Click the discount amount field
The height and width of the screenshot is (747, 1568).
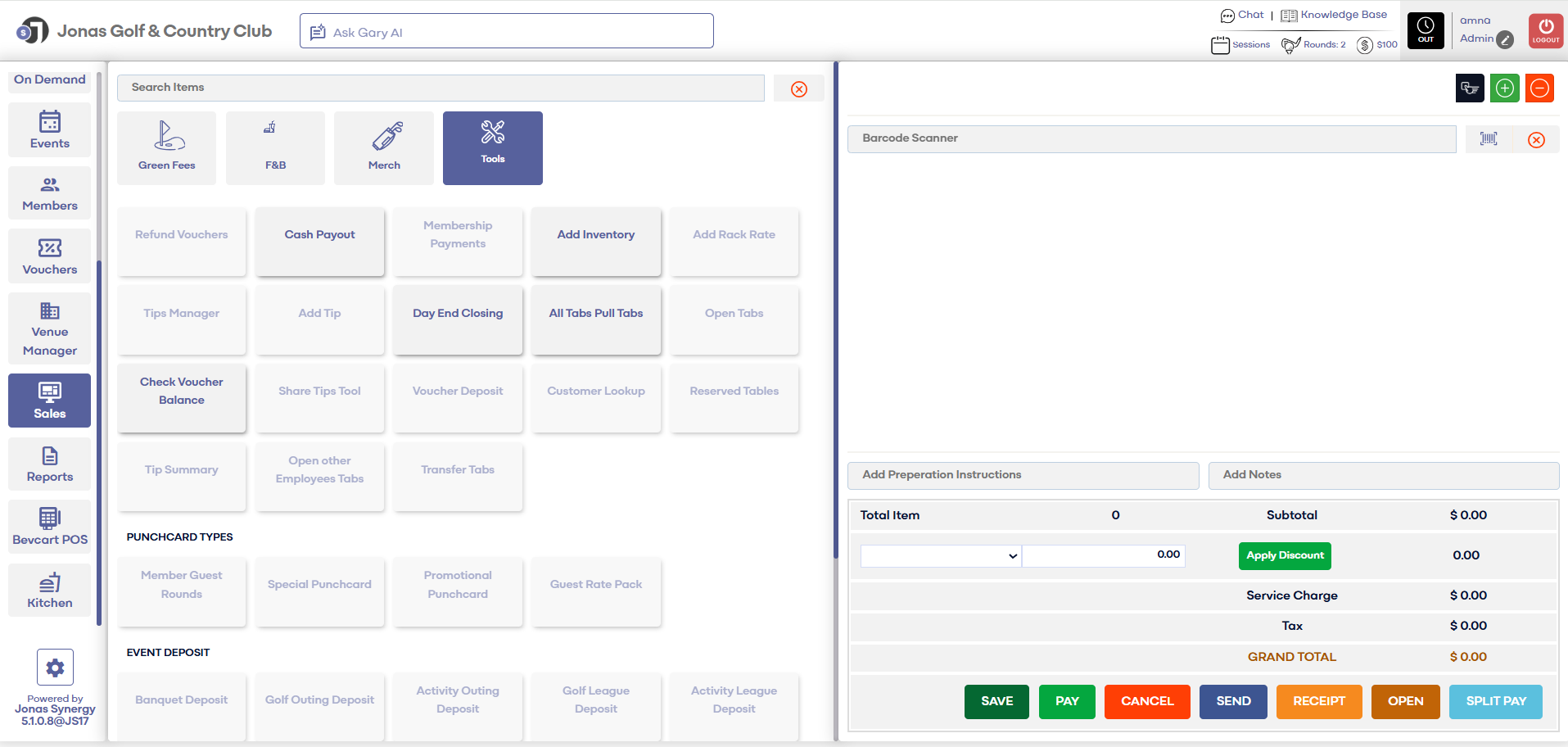coord(1103,555)
